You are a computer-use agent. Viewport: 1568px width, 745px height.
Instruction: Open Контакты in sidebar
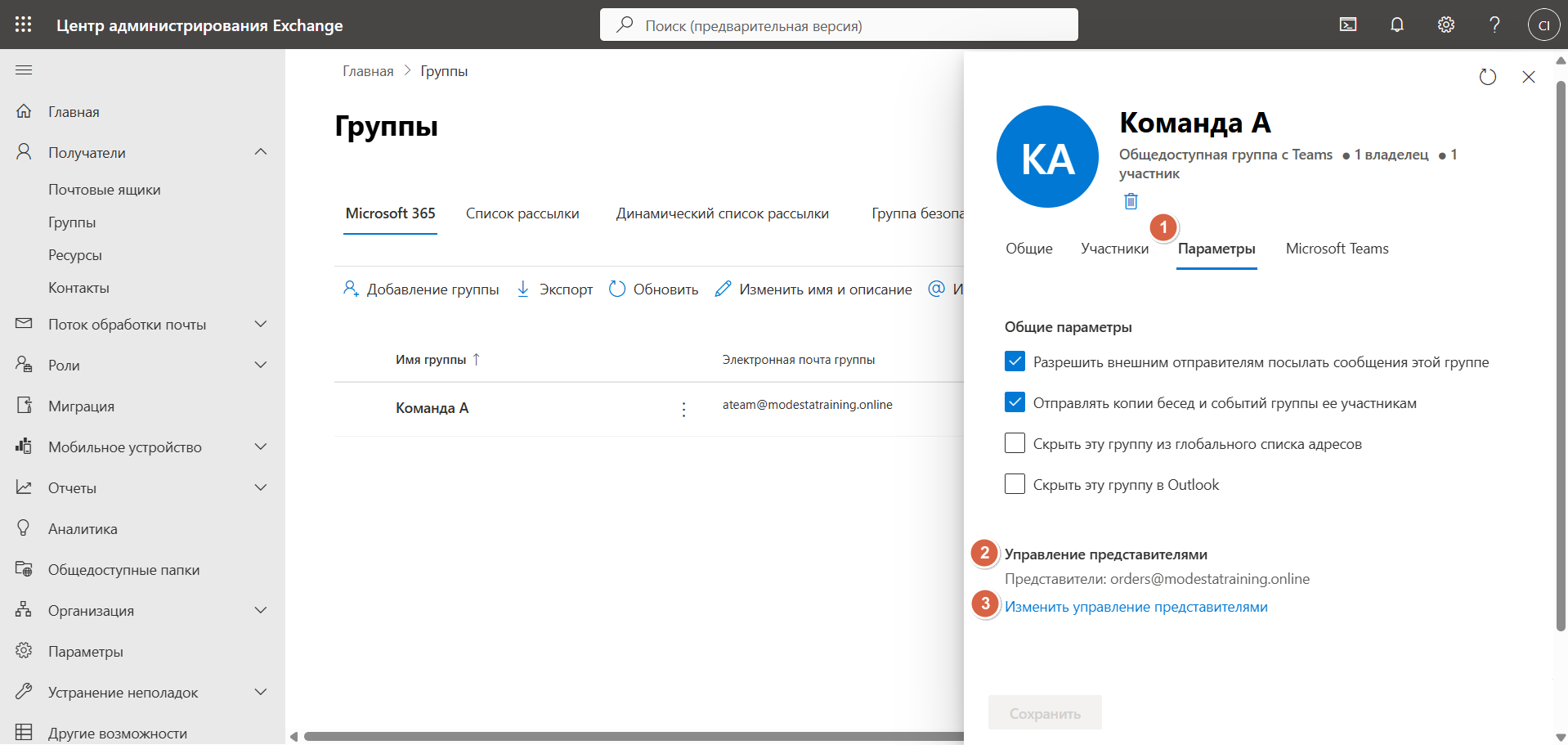click(x=78, y=288)
